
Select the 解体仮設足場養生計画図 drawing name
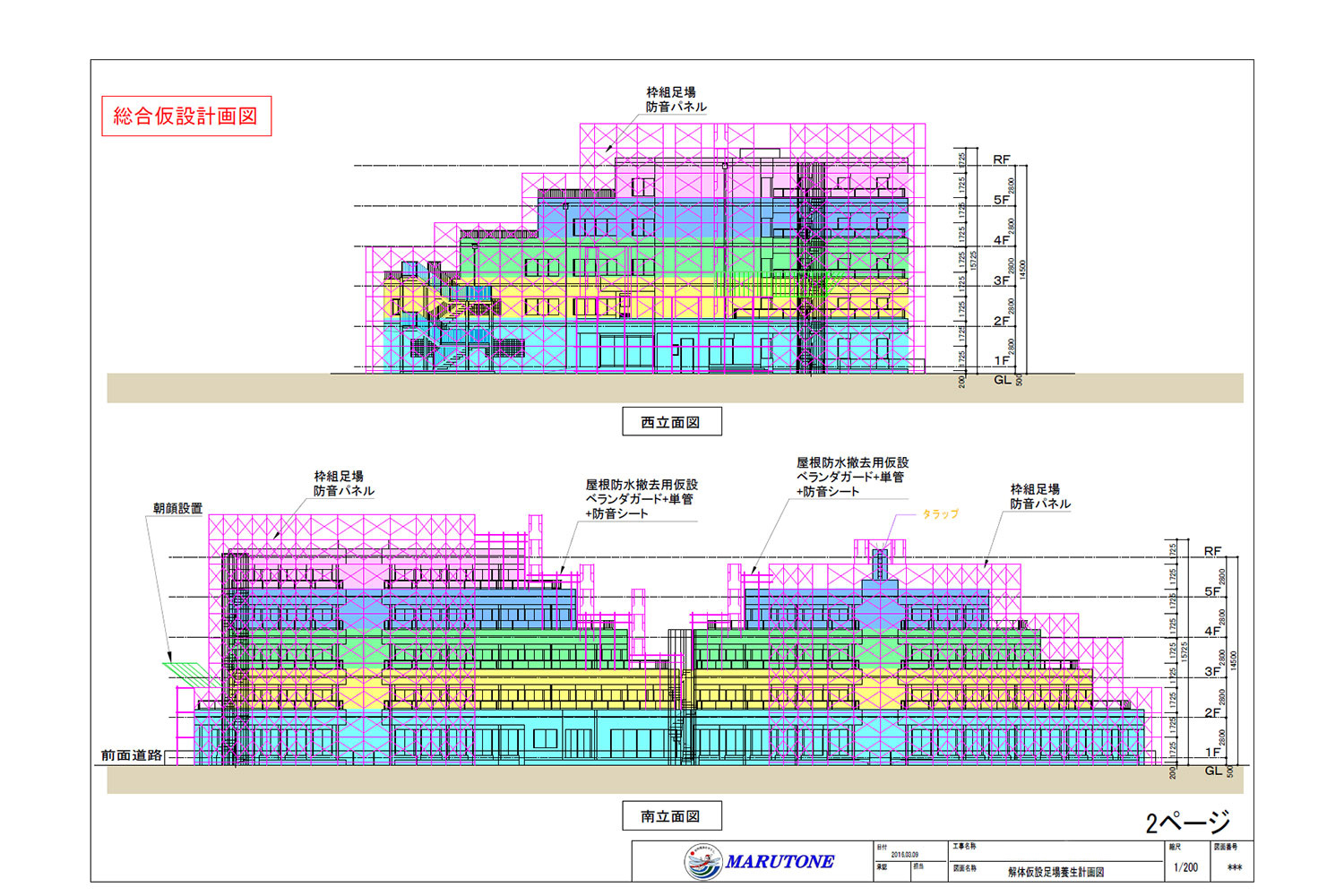[1055, 872]
